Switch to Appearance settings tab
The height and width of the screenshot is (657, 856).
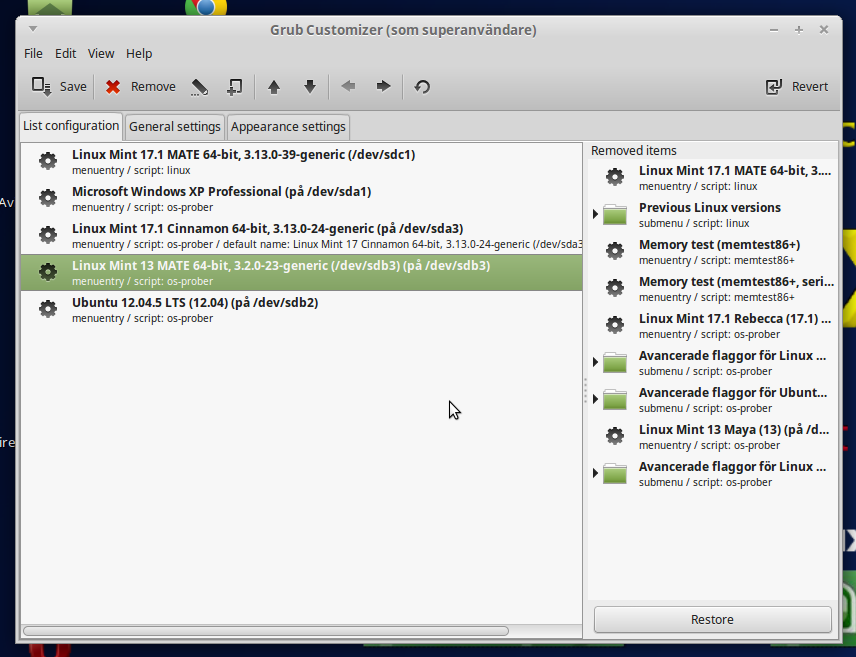pos(288,127)
